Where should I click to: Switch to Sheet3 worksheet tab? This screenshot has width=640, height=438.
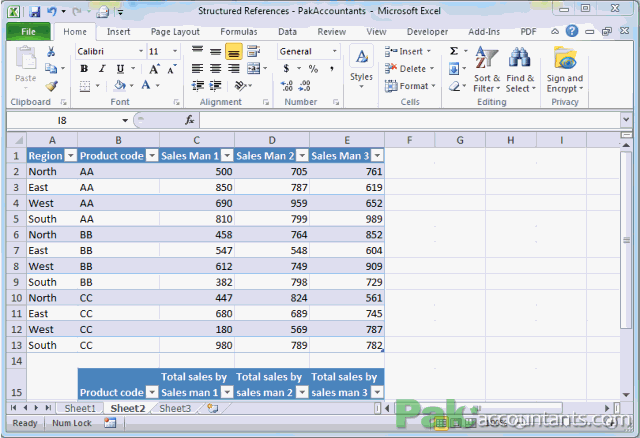tap(175, 408)
